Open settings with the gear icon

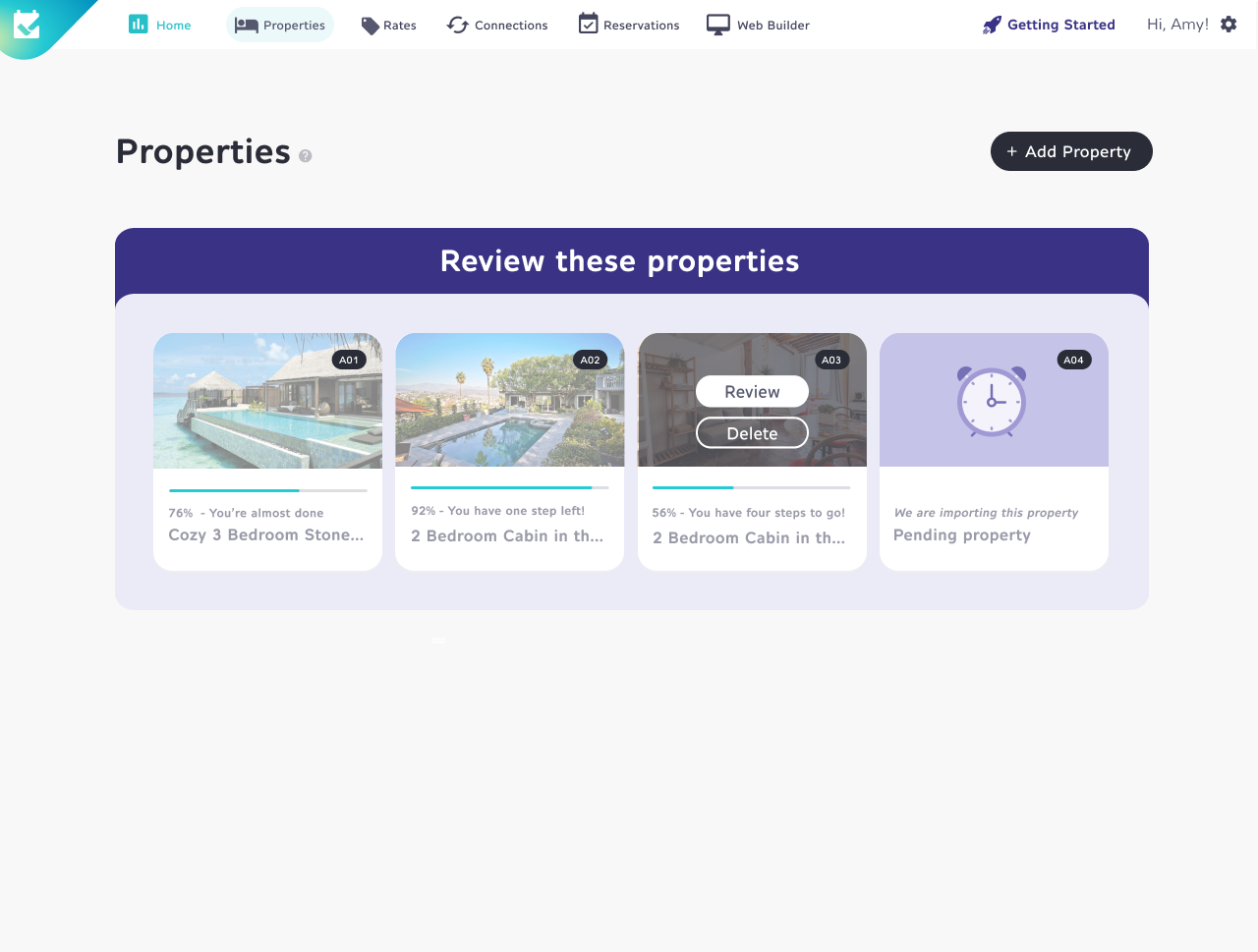(1229, 25)
